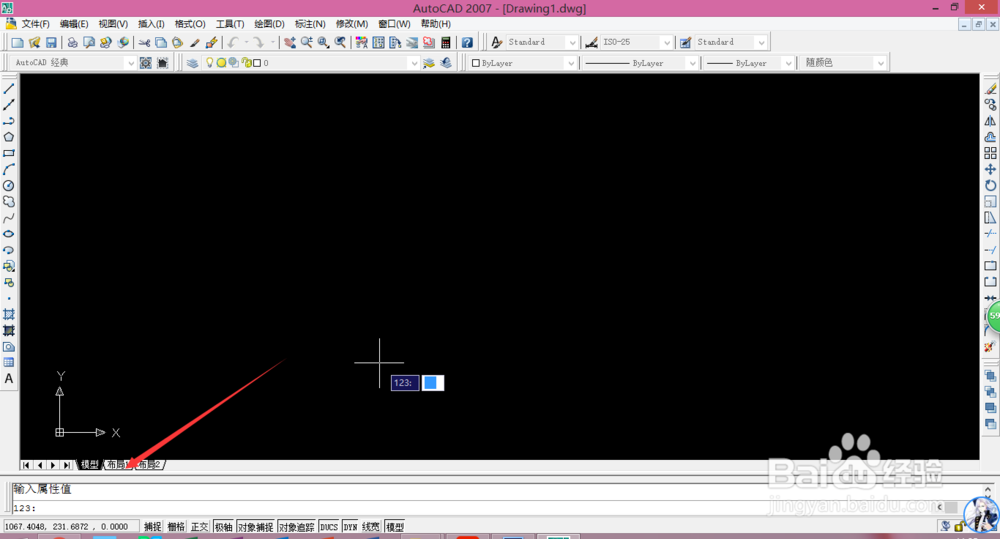Toggle 栅格 grid display
The height and width of the screenshot is (539, 1000).
click(176, 527)
